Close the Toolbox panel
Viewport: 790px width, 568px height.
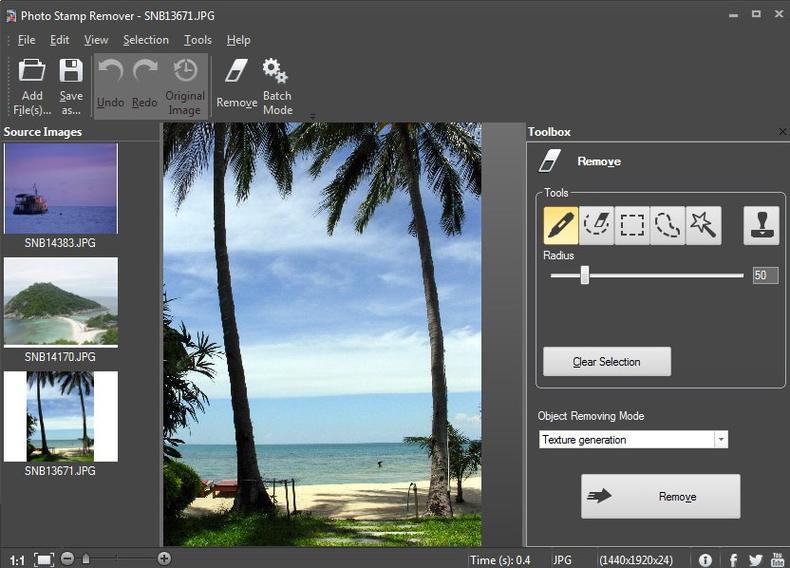point(782,132)
